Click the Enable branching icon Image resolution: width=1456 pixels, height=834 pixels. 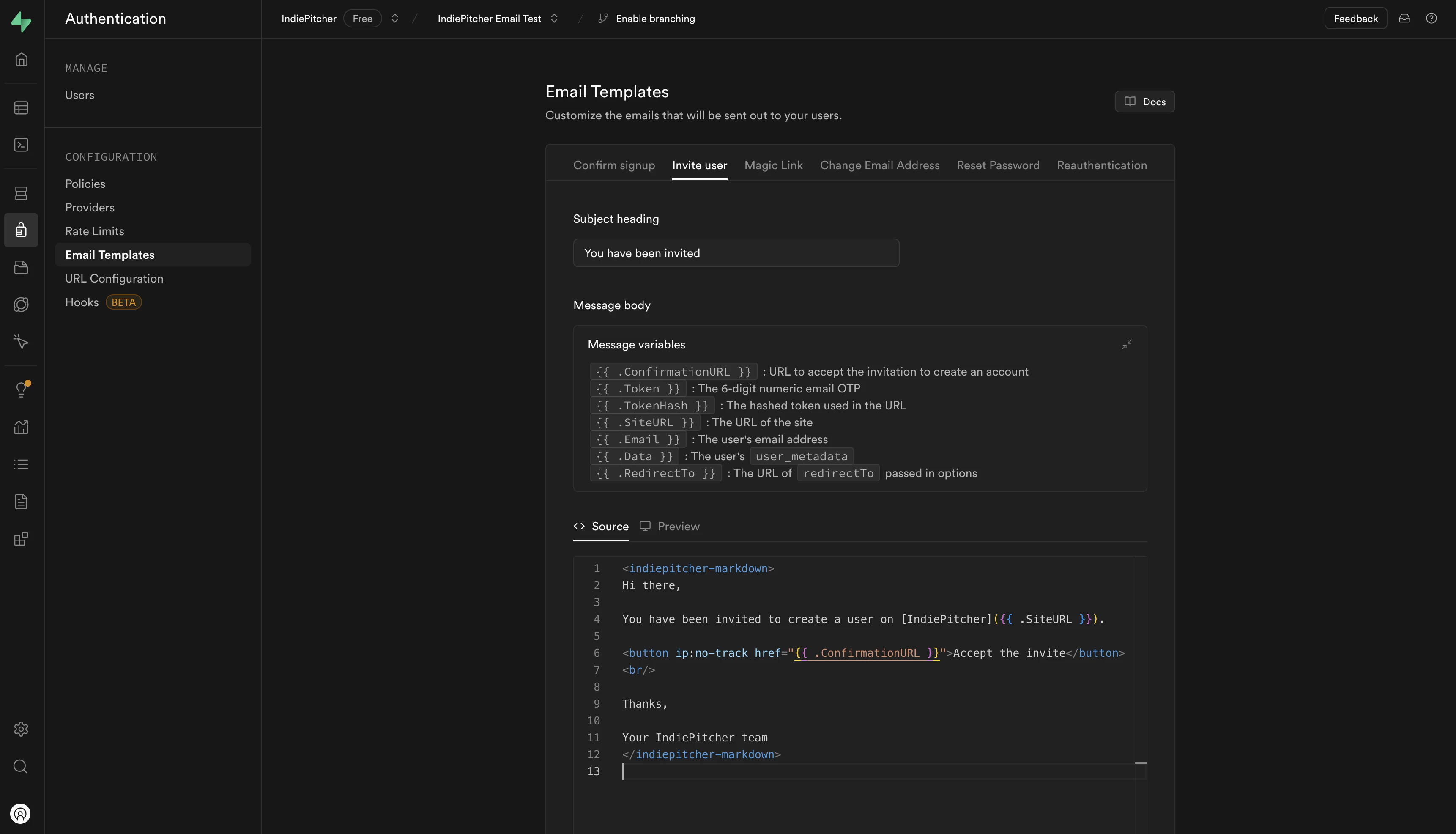[602, 18]
